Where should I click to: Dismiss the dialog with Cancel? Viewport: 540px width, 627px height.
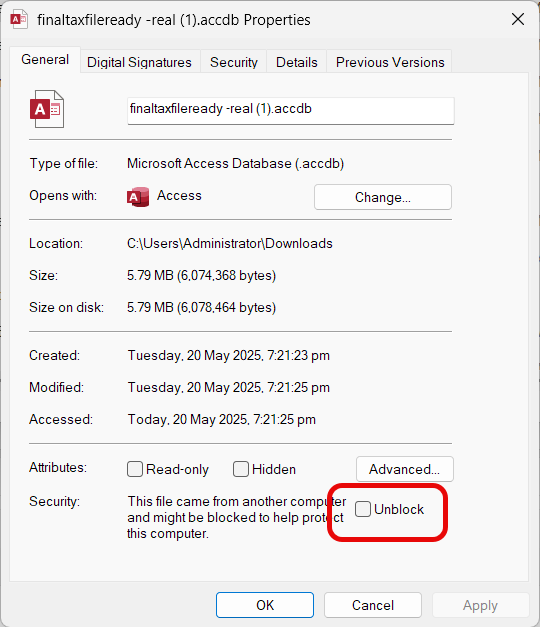(373, 605)
